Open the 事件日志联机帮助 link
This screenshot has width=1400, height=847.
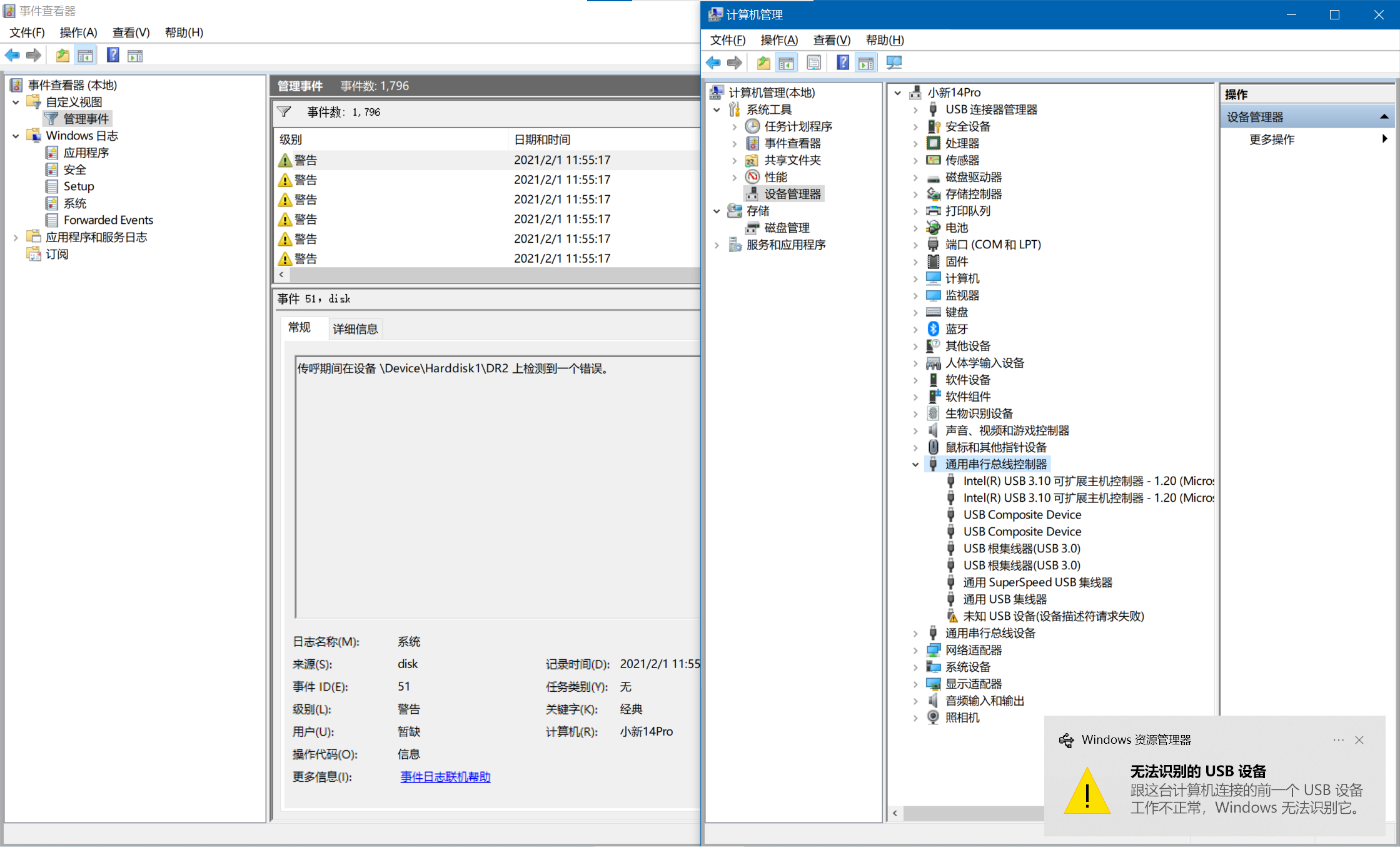[x=445, y=777]
